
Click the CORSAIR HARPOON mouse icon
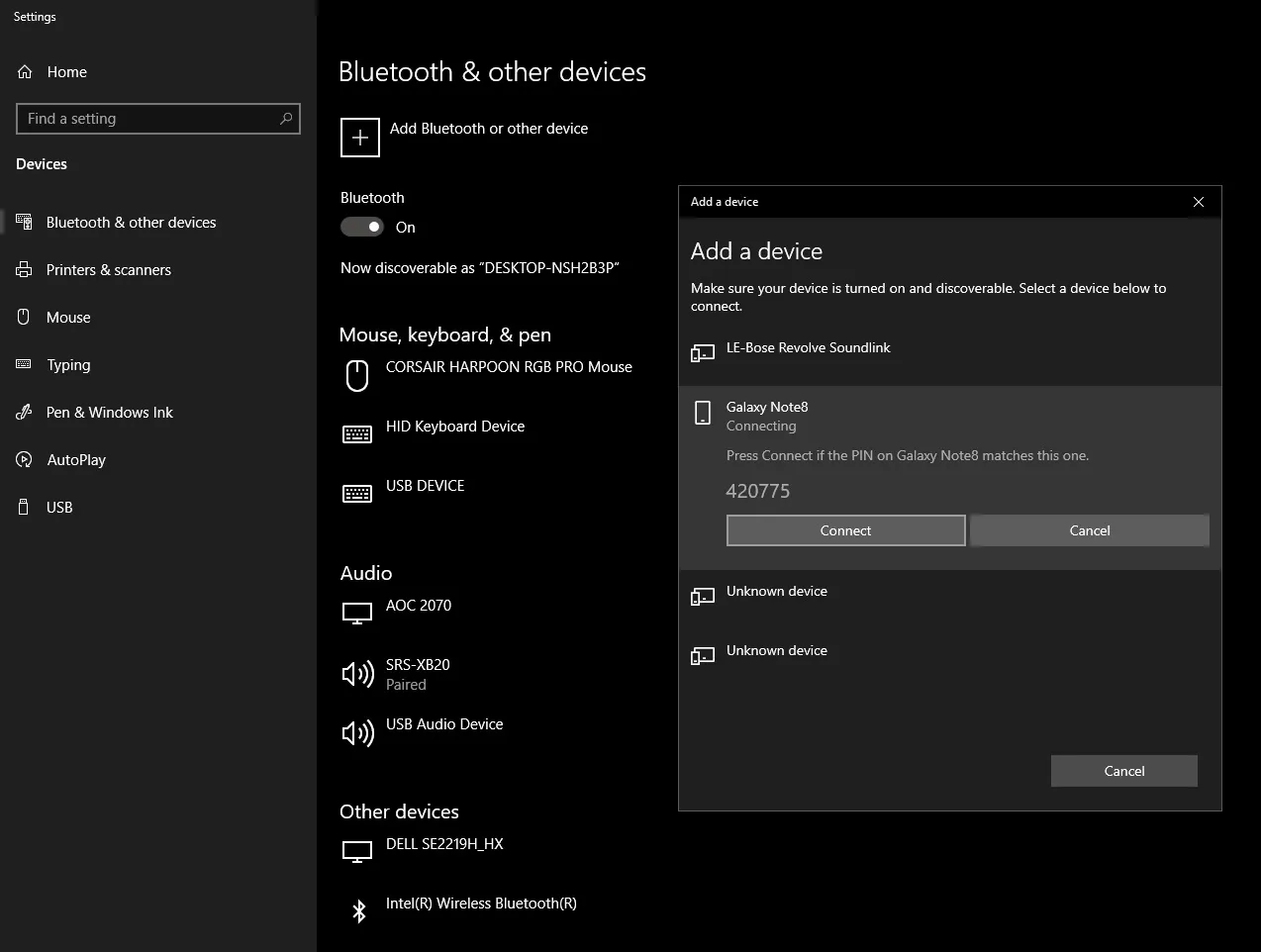coord(357,375)
